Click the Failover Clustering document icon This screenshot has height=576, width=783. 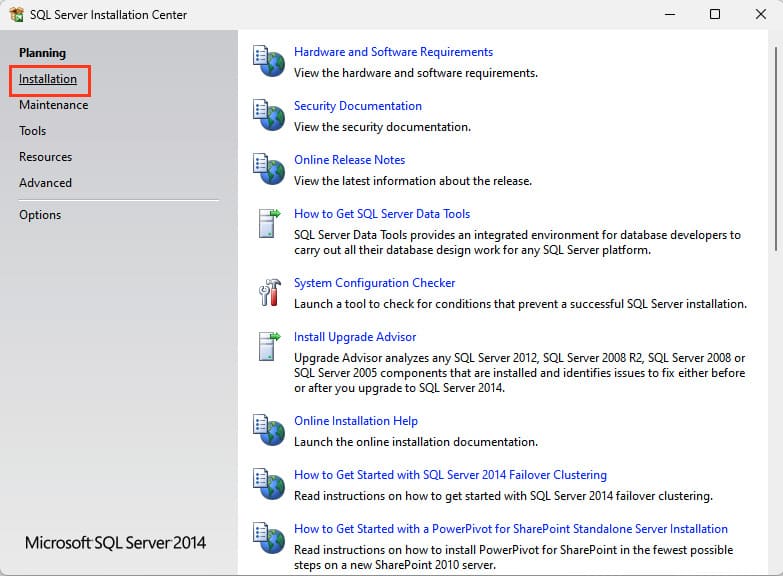(x=268, y=485)
